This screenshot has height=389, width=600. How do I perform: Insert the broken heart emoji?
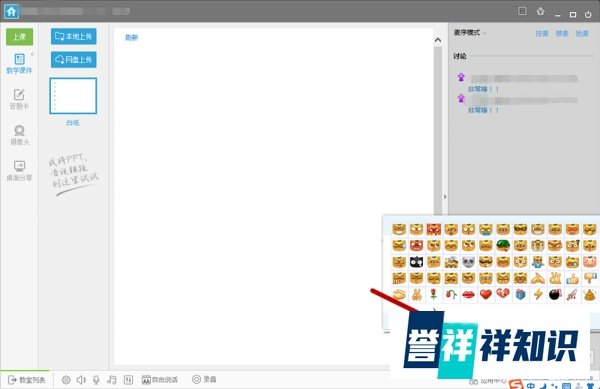[503, 295]
